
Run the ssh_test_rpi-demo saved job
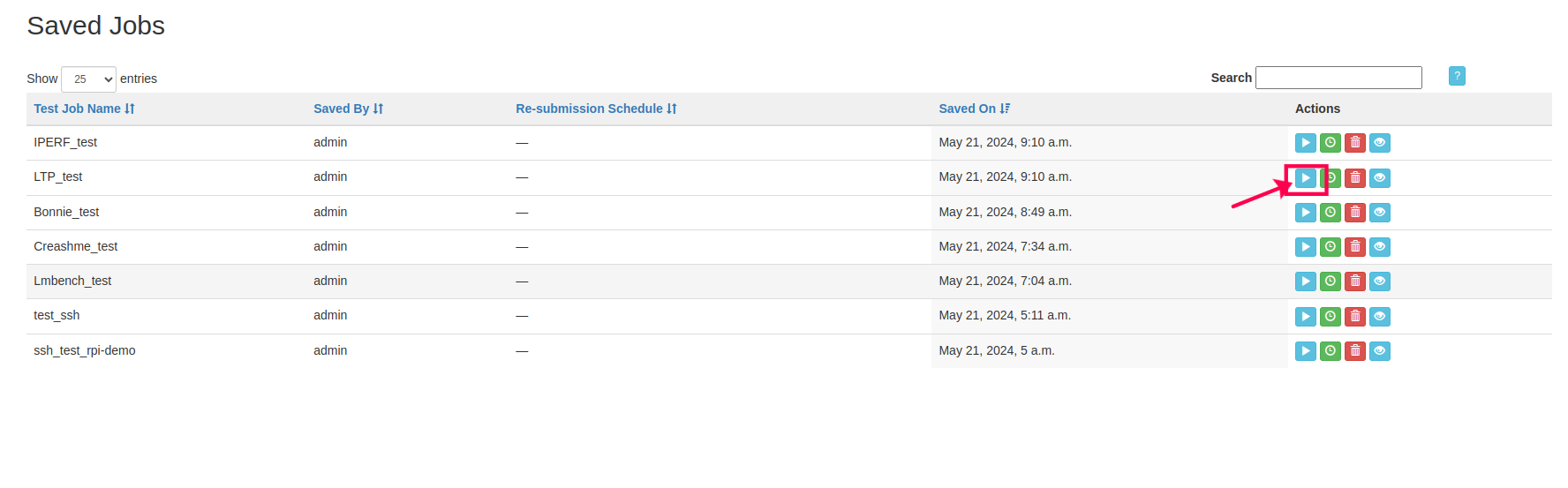(1305, 351)
